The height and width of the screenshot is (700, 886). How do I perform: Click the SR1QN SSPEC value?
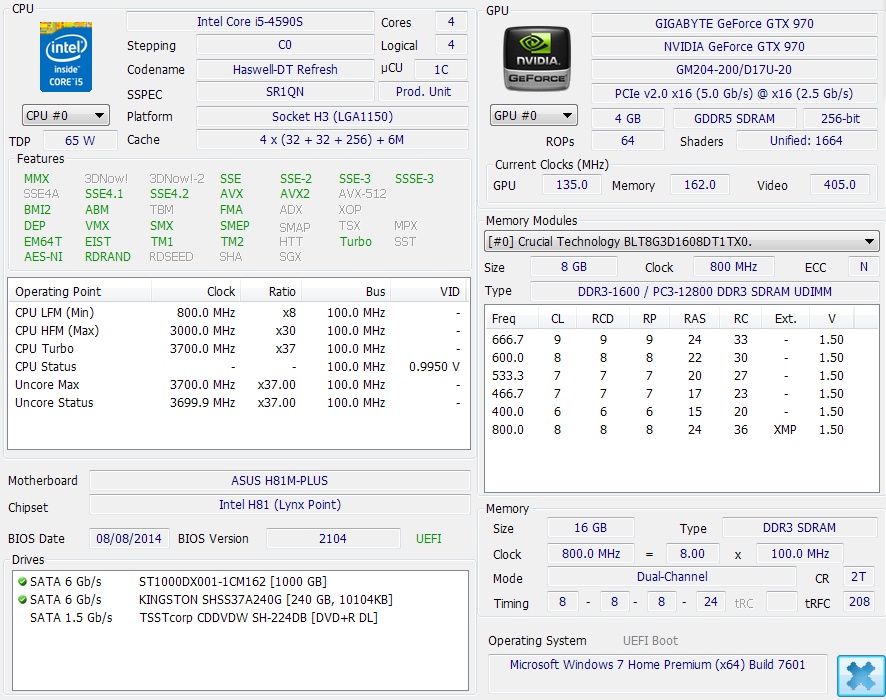(x=285, y=92)
